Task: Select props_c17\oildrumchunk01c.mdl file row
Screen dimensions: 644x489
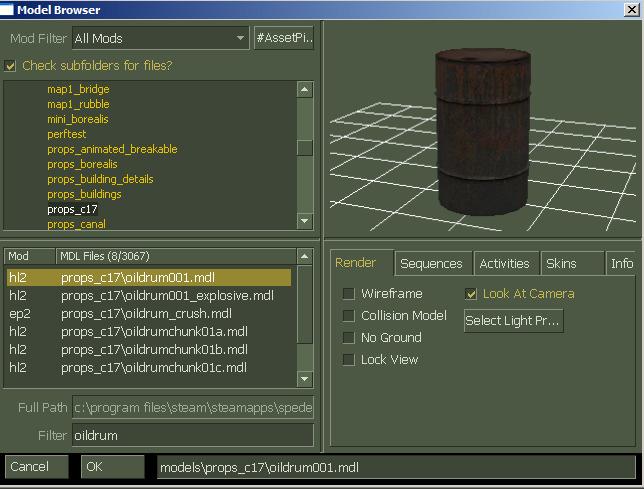Action: tap(149, 367)
